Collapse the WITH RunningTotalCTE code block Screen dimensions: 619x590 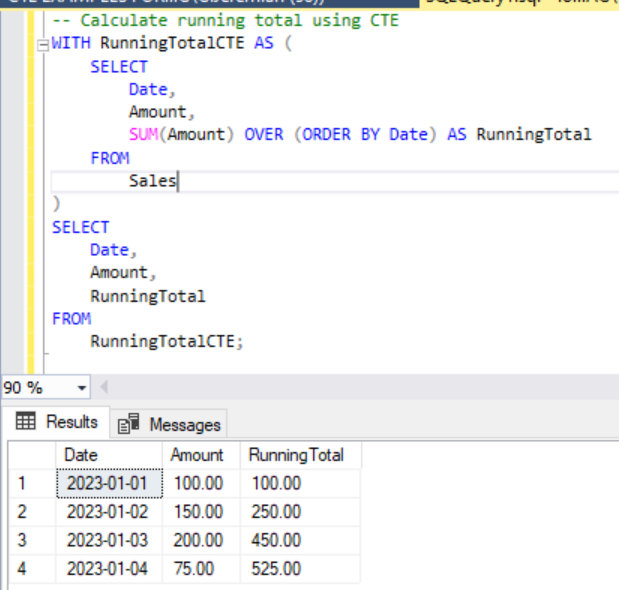coord(41,45)
